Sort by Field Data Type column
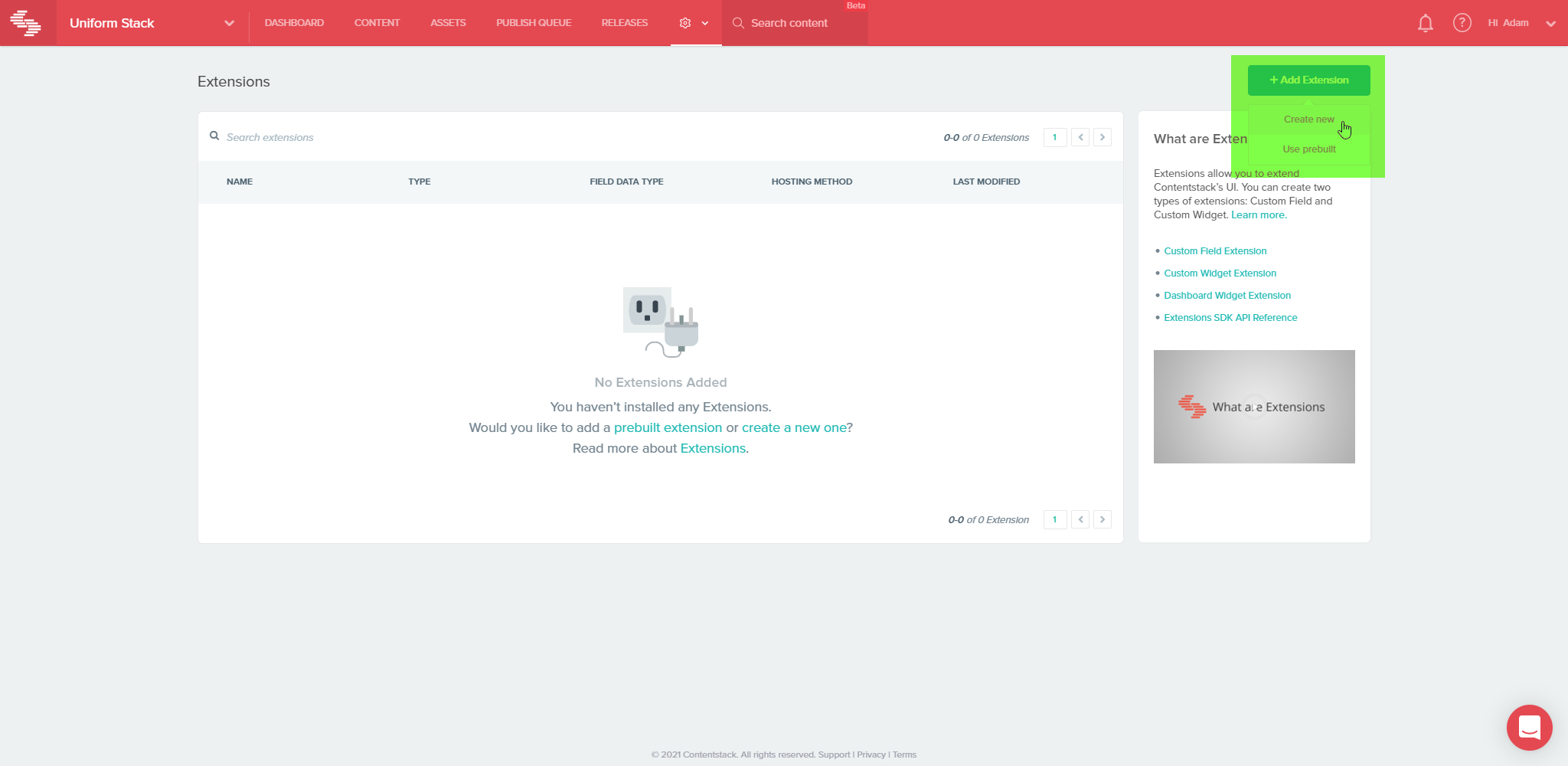The width and height of the screenshot is (1568, 766). tap(626, 182)
